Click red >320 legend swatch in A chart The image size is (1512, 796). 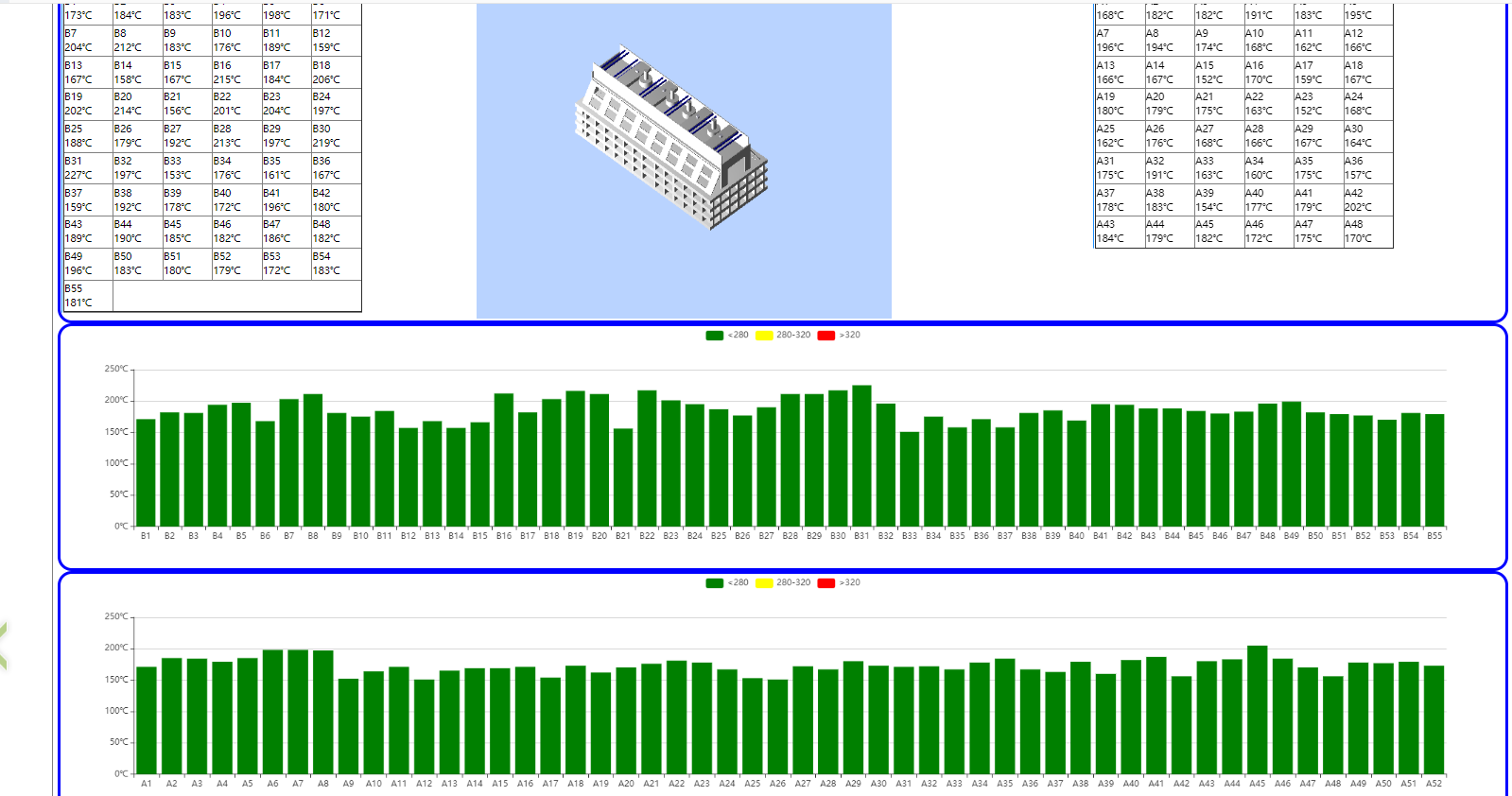pos(826,583)
